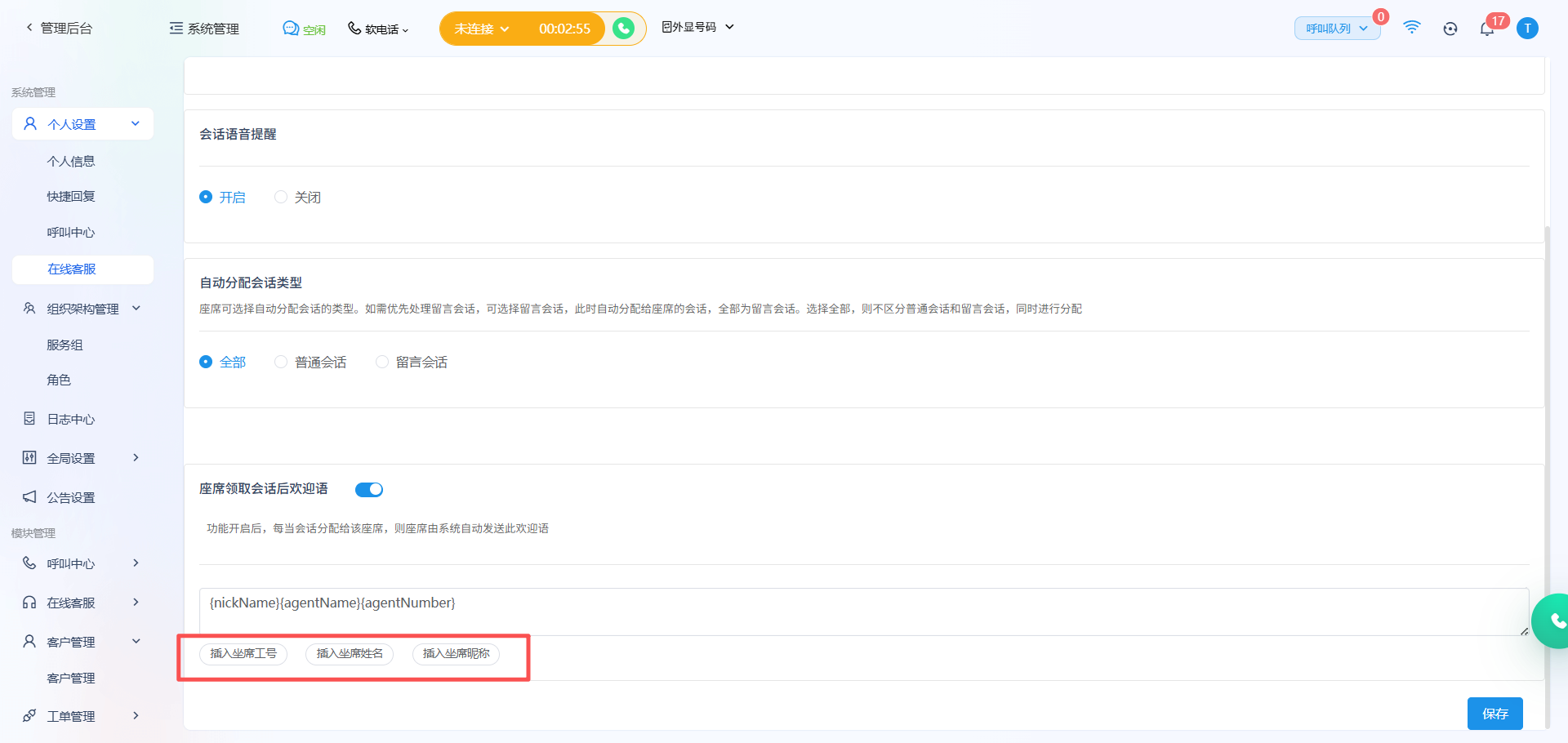Screen dimensions: 1568x743
Task: Open 服务组 in the sidebar
Action: (x=65, y=345)
